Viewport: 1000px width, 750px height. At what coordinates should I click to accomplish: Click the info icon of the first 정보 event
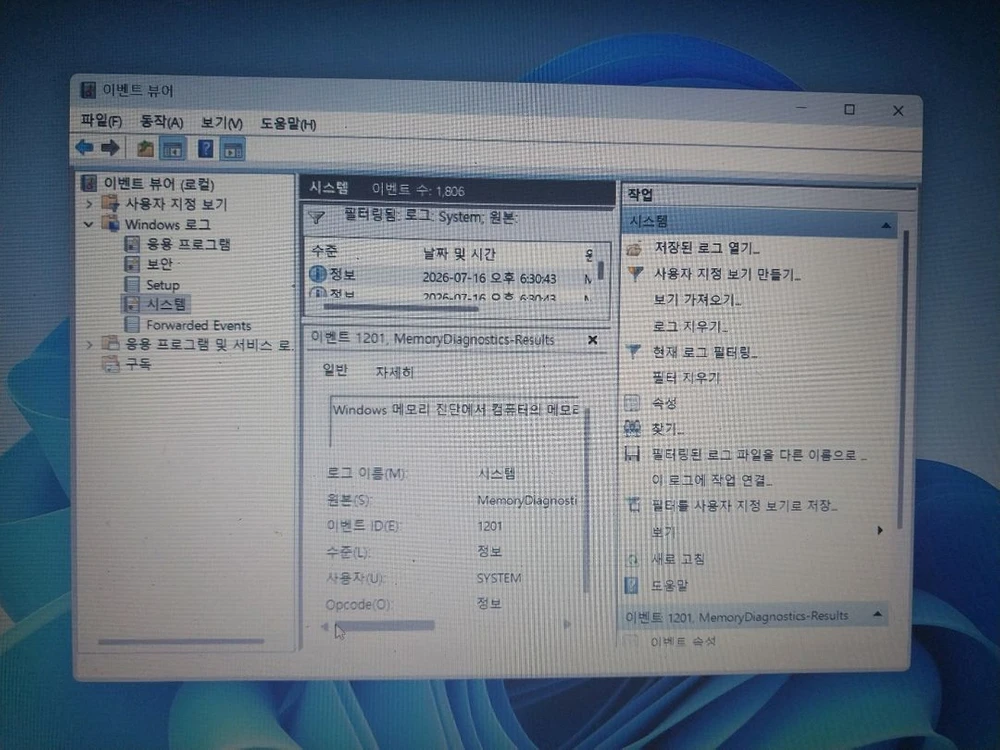[318, 274]
